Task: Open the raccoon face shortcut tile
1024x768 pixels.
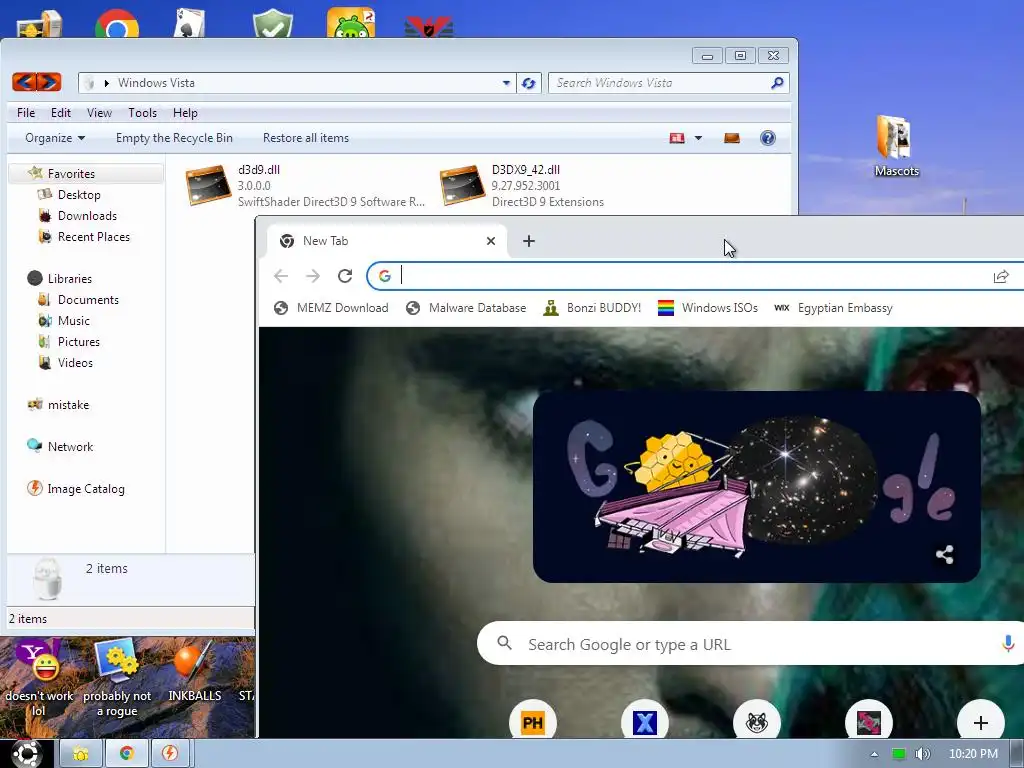Action: [757, 722]
